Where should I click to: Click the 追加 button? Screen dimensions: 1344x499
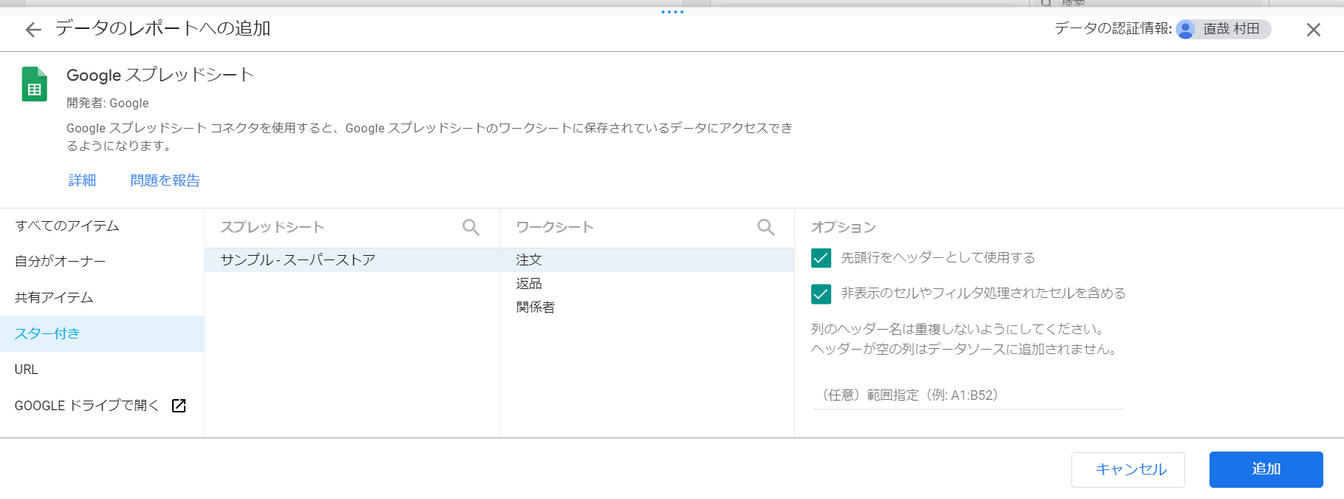coord(1266,469)
